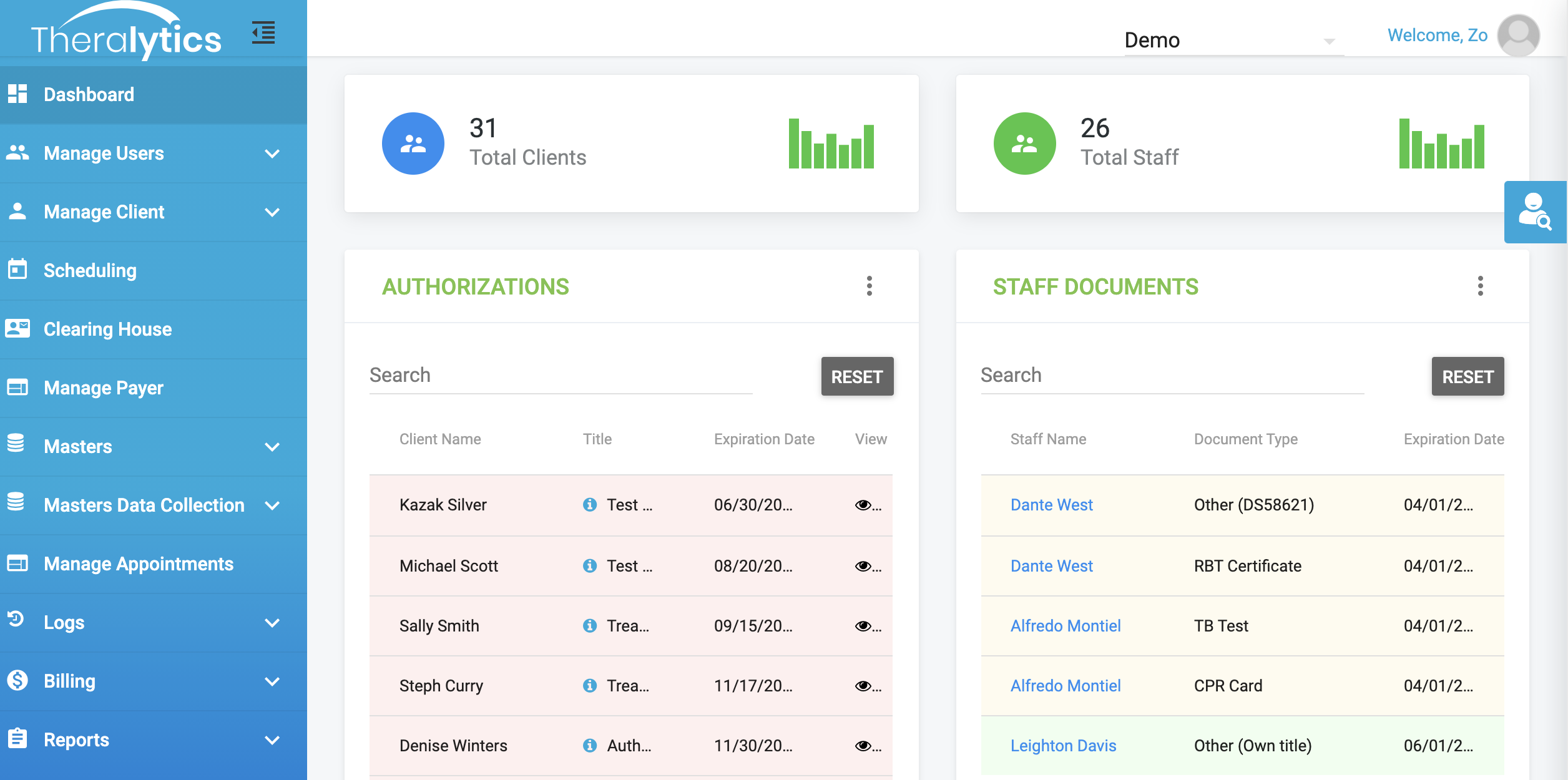This screenshot has height=780, width=1568.
Task: Click the Billing dollar icon
Action: (x=17, y=681)
